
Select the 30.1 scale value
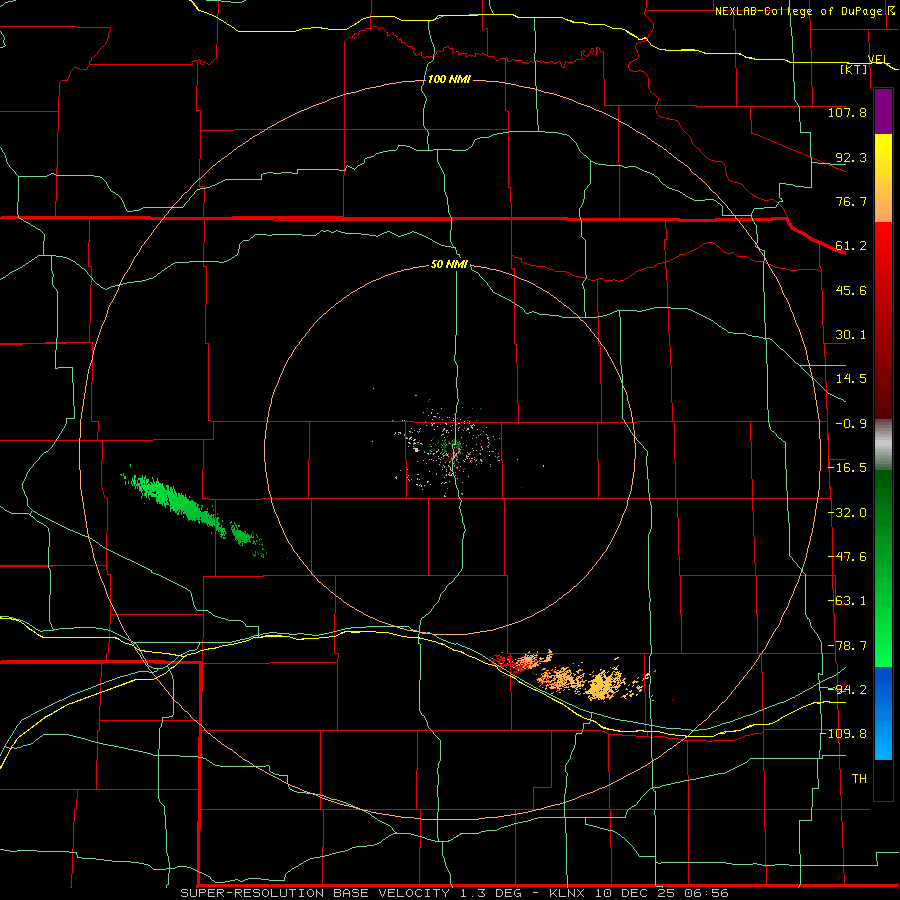click(851, 335)
